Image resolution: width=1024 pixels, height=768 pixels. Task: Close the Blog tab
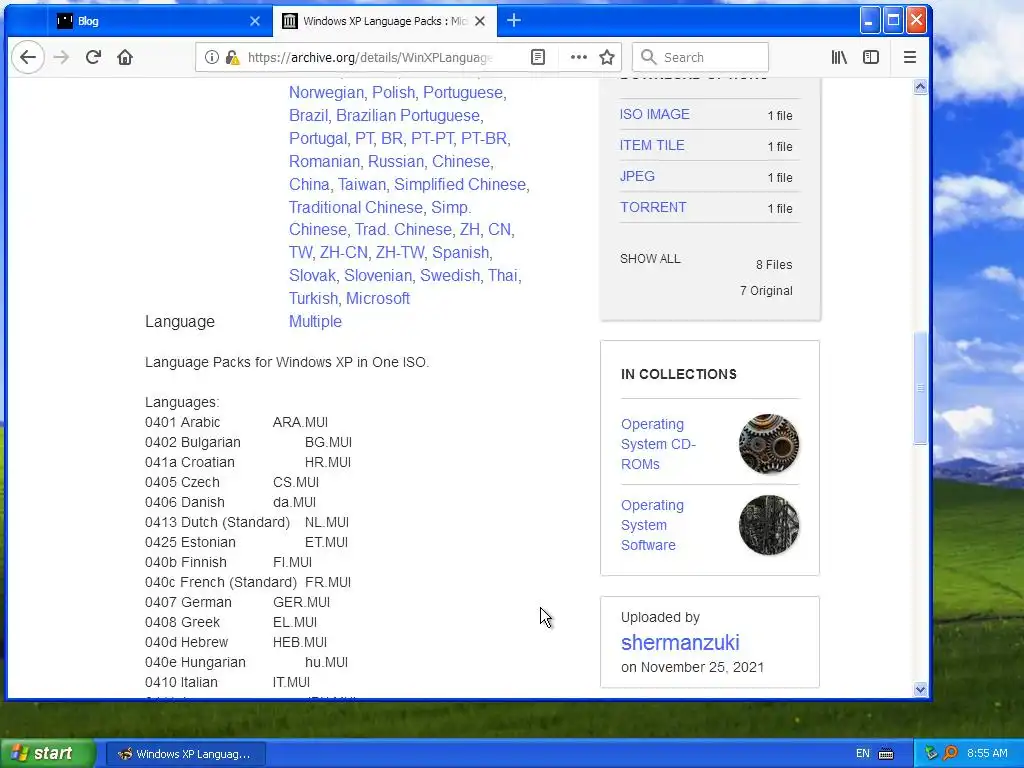tap(255, 21)
